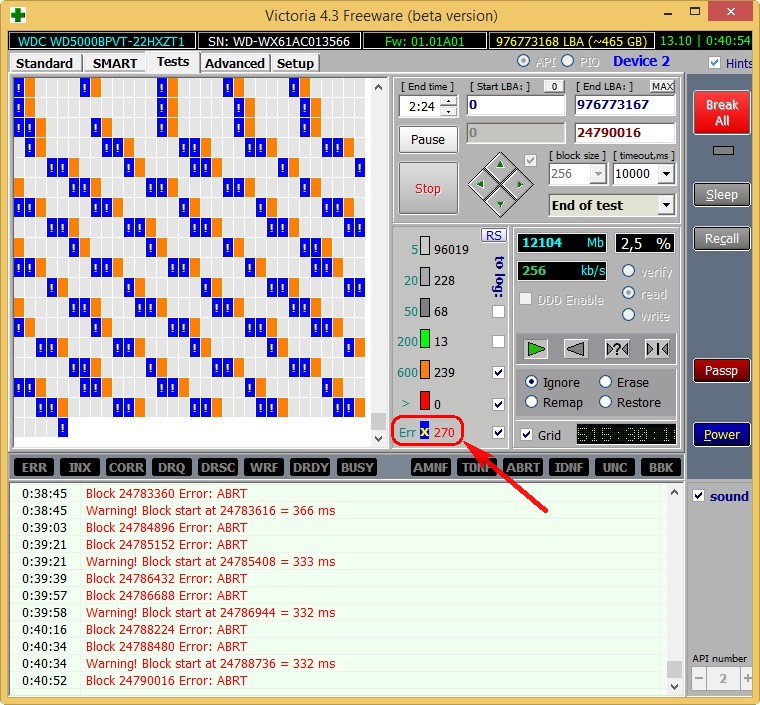Click the RS reset counters button
Image resolution: width=760 pixels, height=705 pixels.
(493, 235)
